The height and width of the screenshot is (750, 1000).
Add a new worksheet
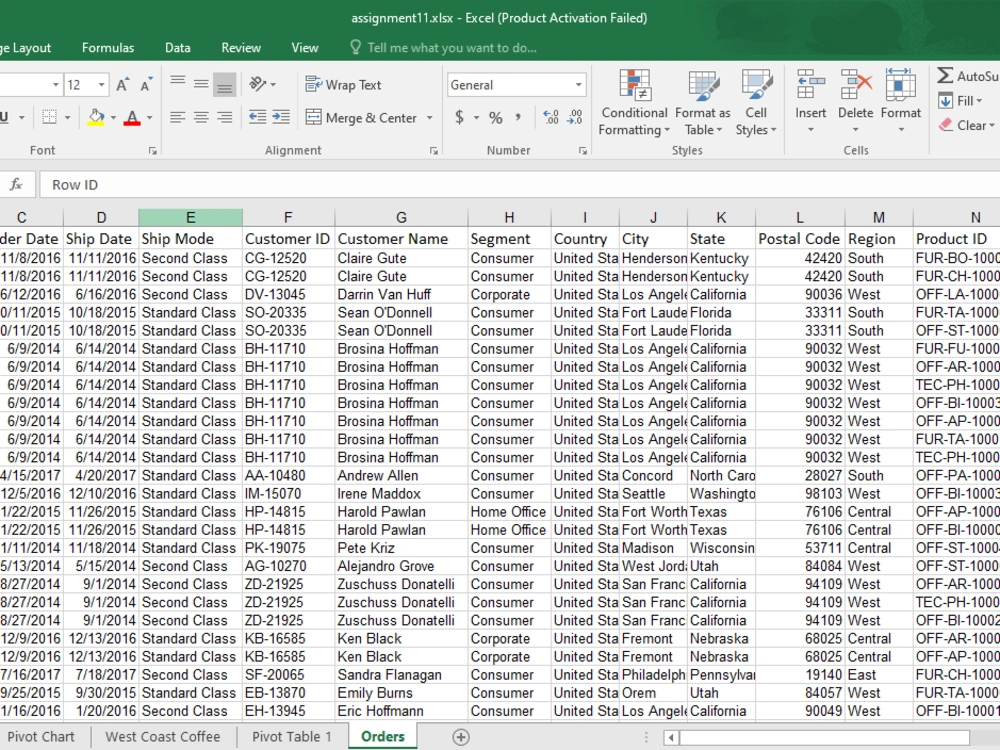tap(461, 736)
